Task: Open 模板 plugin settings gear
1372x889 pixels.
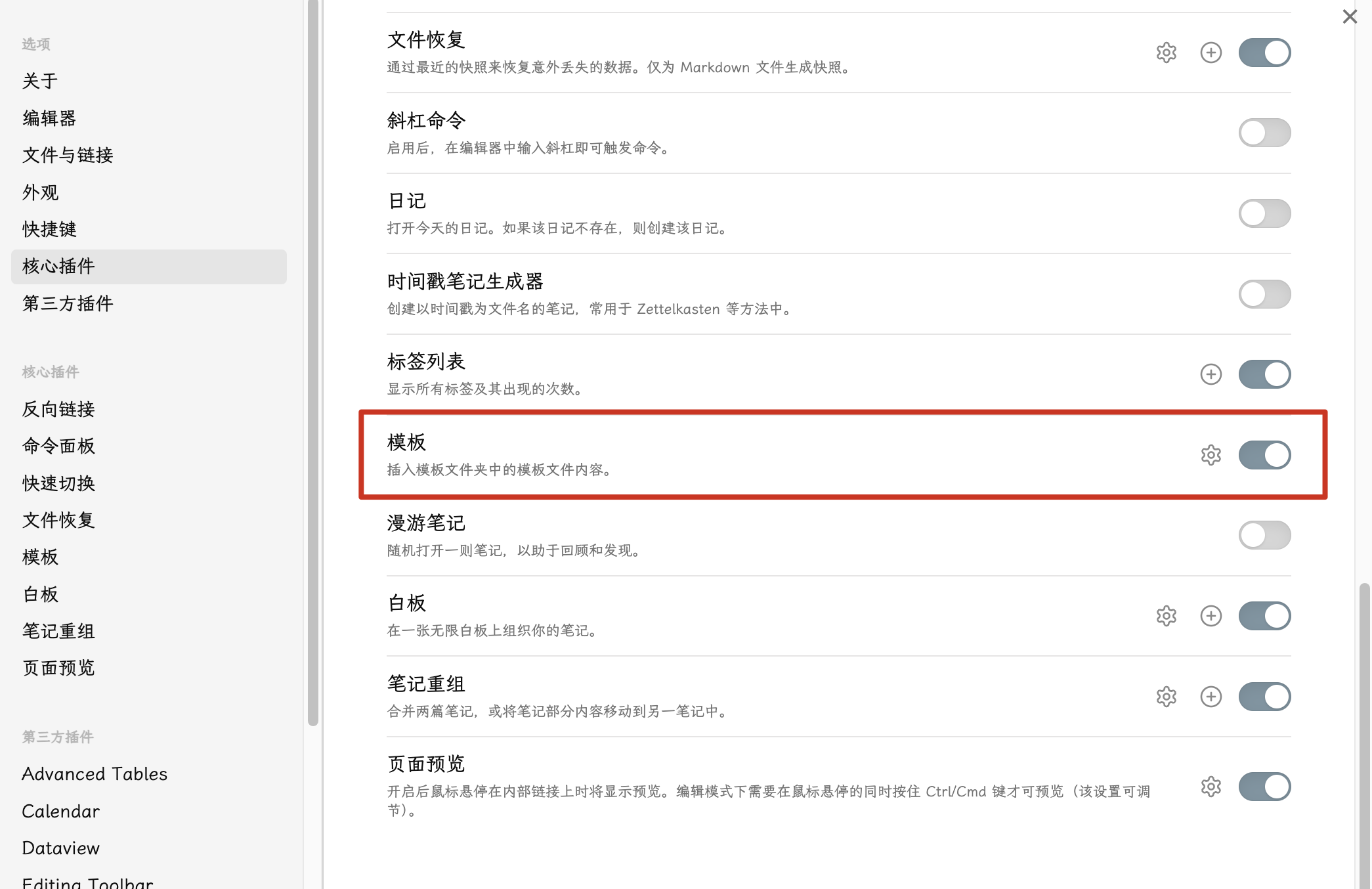Action: click(x=1211, y=455)
